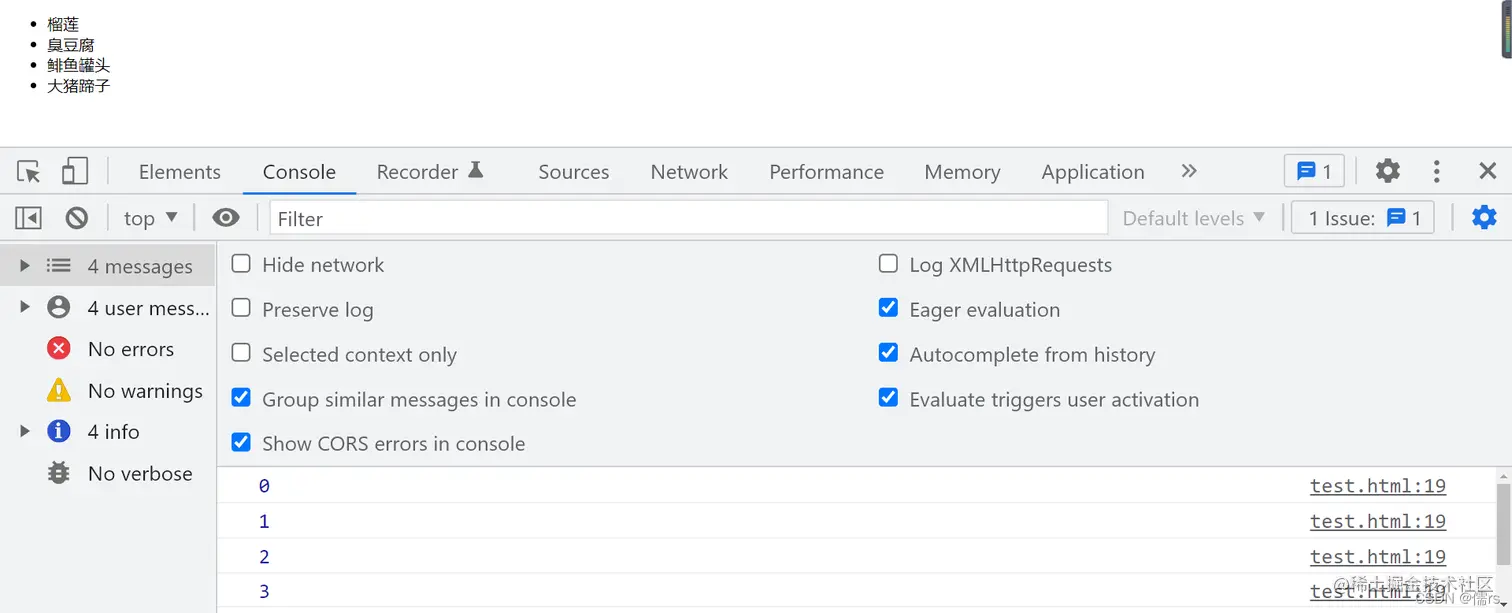Click the 1 Issue button

click(x=1363, y=218)
